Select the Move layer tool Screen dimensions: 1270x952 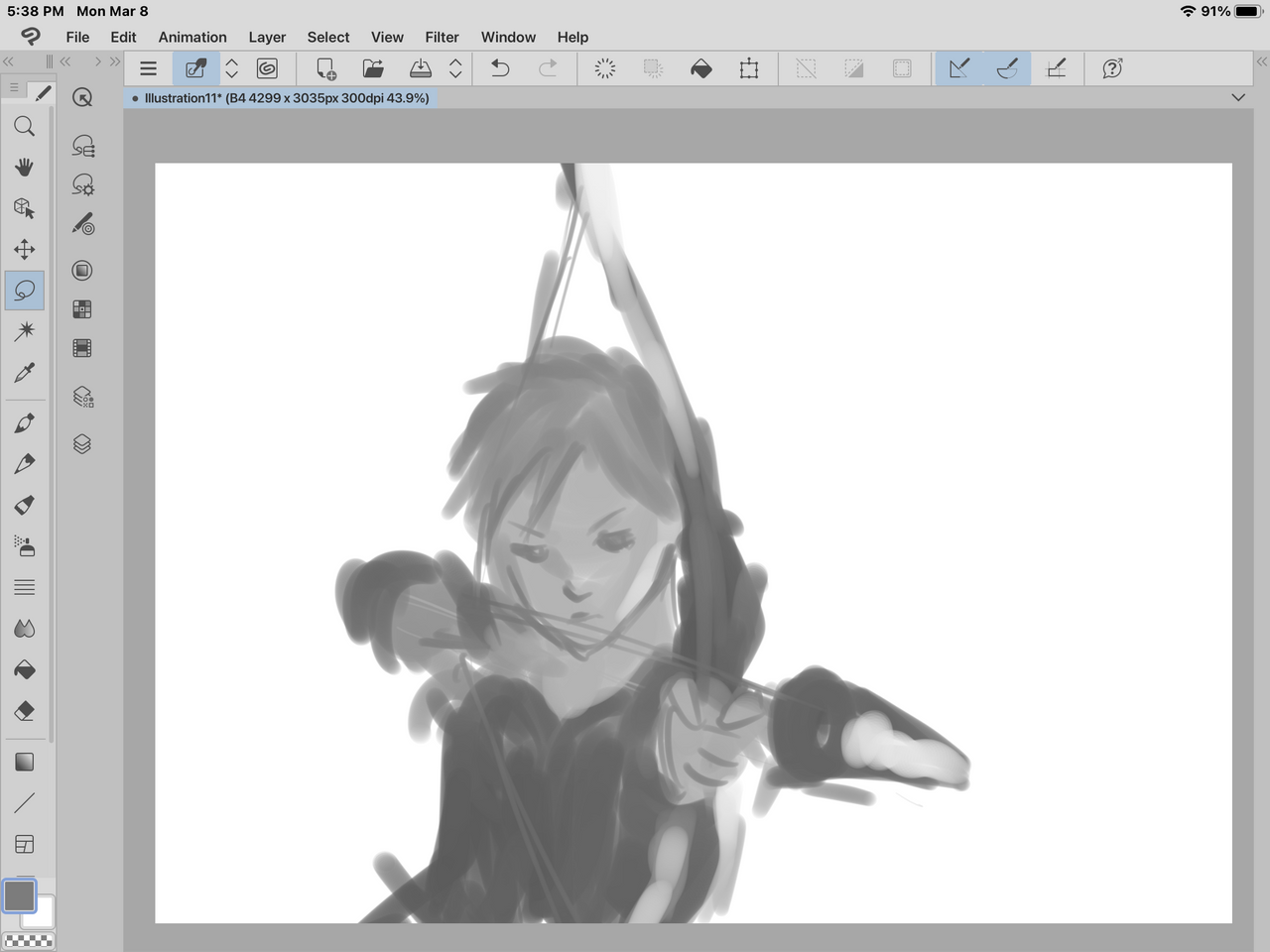(25, 249)
